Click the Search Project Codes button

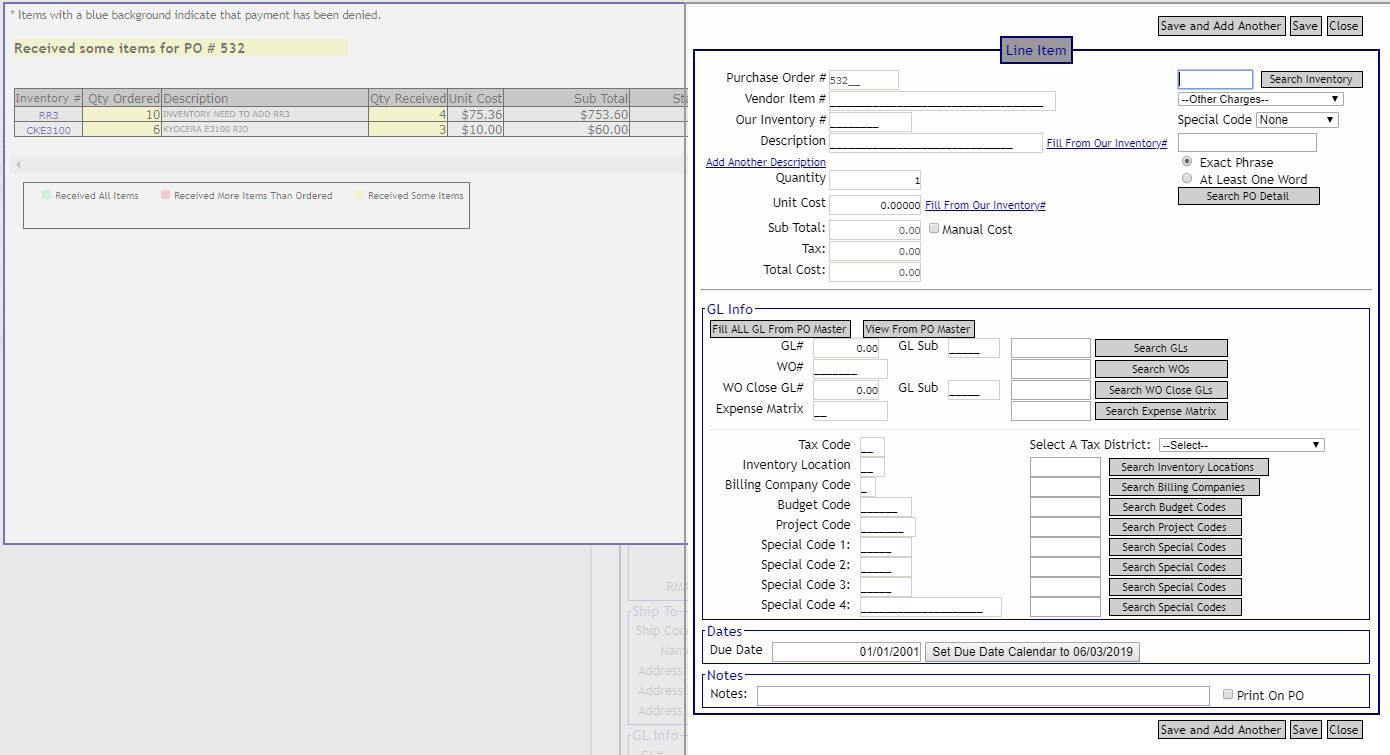[1175, 527]
